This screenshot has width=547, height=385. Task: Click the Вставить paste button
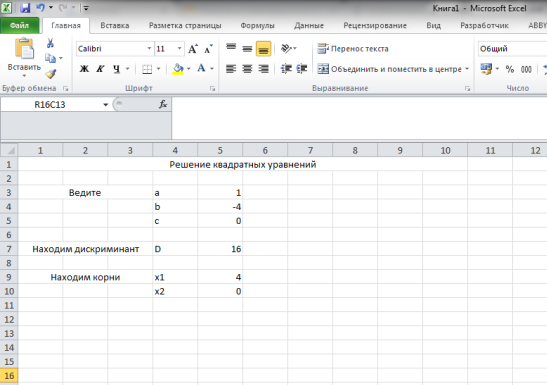coord(24,58)
